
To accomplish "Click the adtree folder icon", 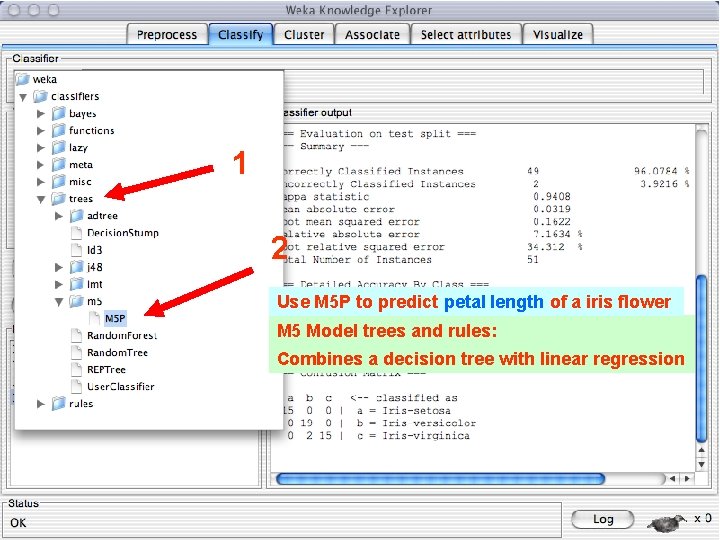I will [x=77, y=216].
